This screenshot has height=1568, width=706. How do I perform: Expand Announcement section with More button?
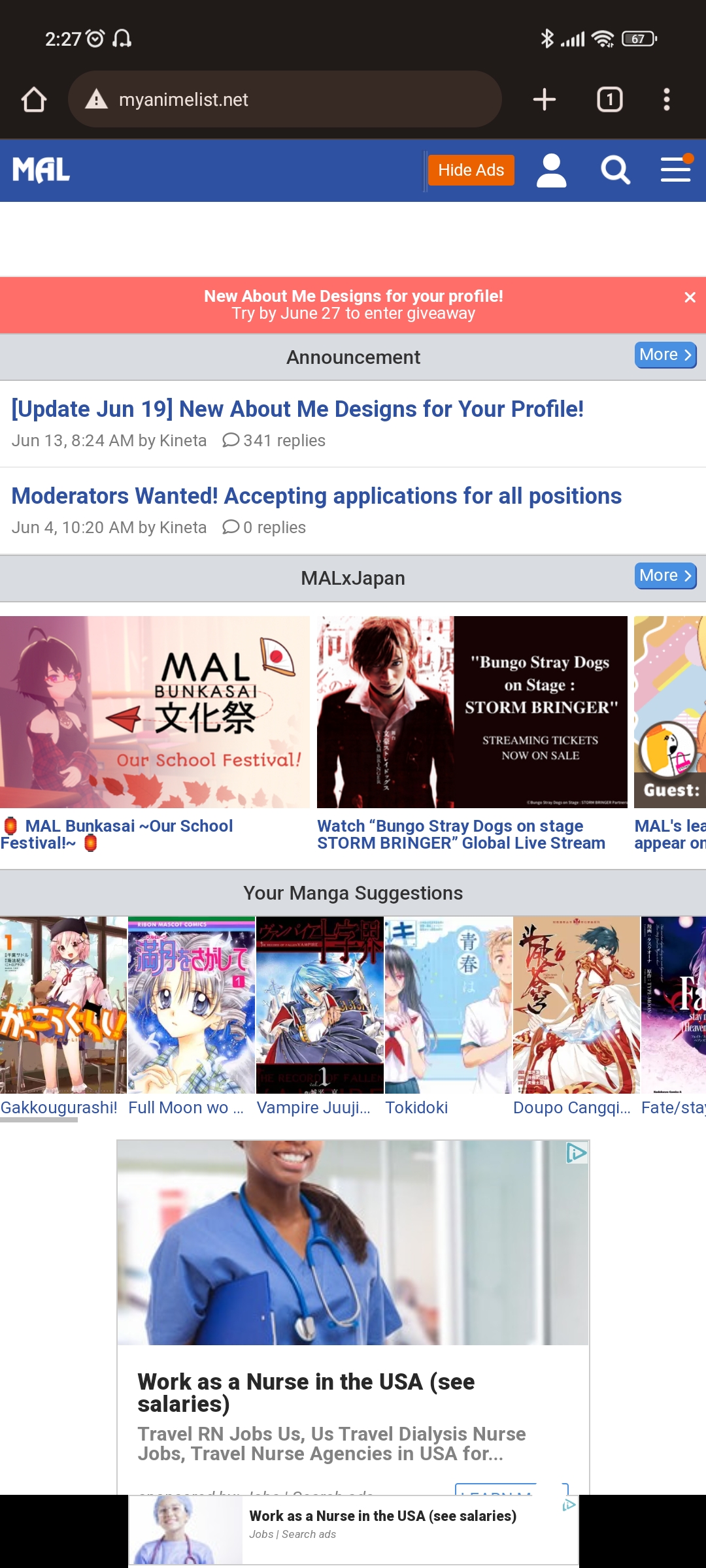pos(665,355)
